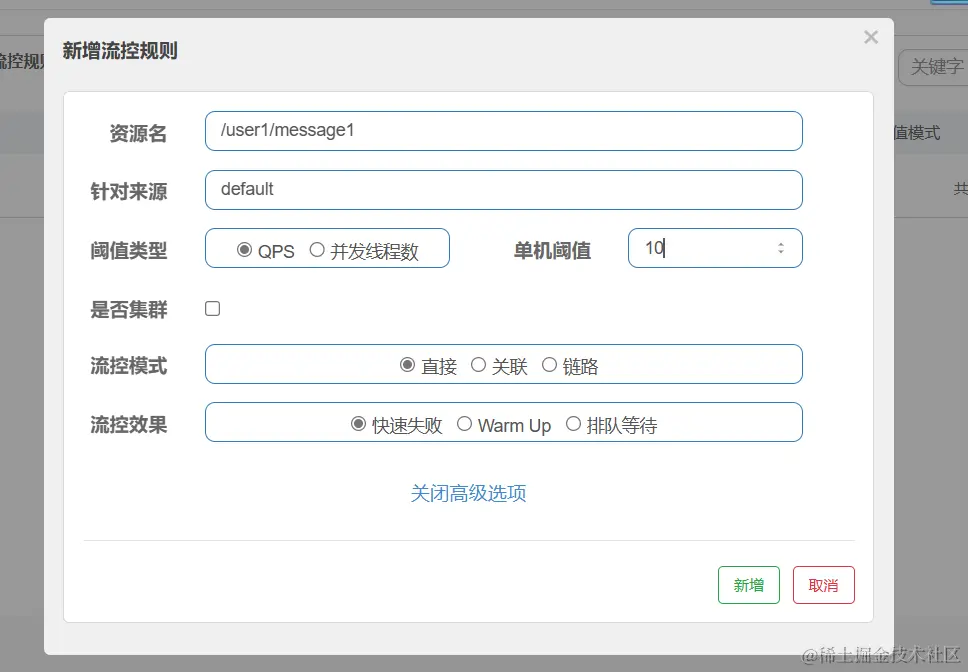Enable the 是否集群 checkbox

212,309
